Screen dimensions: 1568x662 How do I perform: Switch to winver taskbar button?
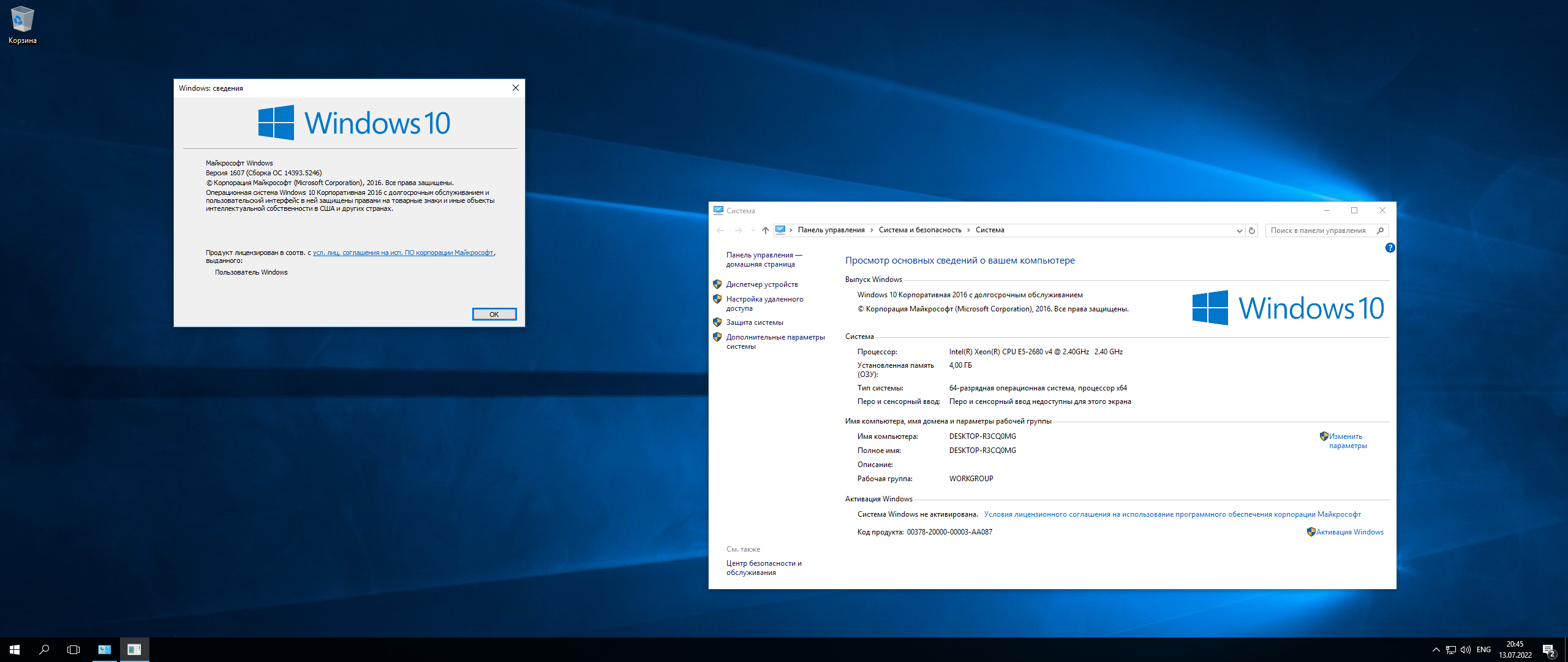(134, 650)
